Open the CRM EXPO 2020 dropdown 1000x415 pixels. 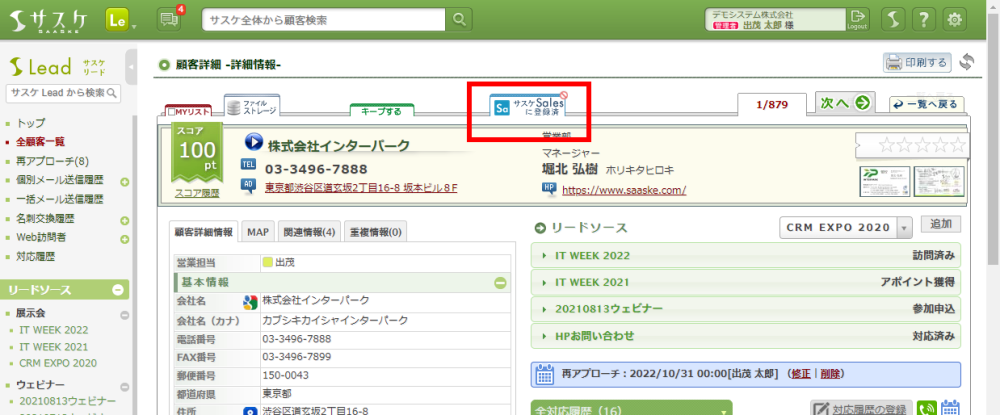coord(904,228)
